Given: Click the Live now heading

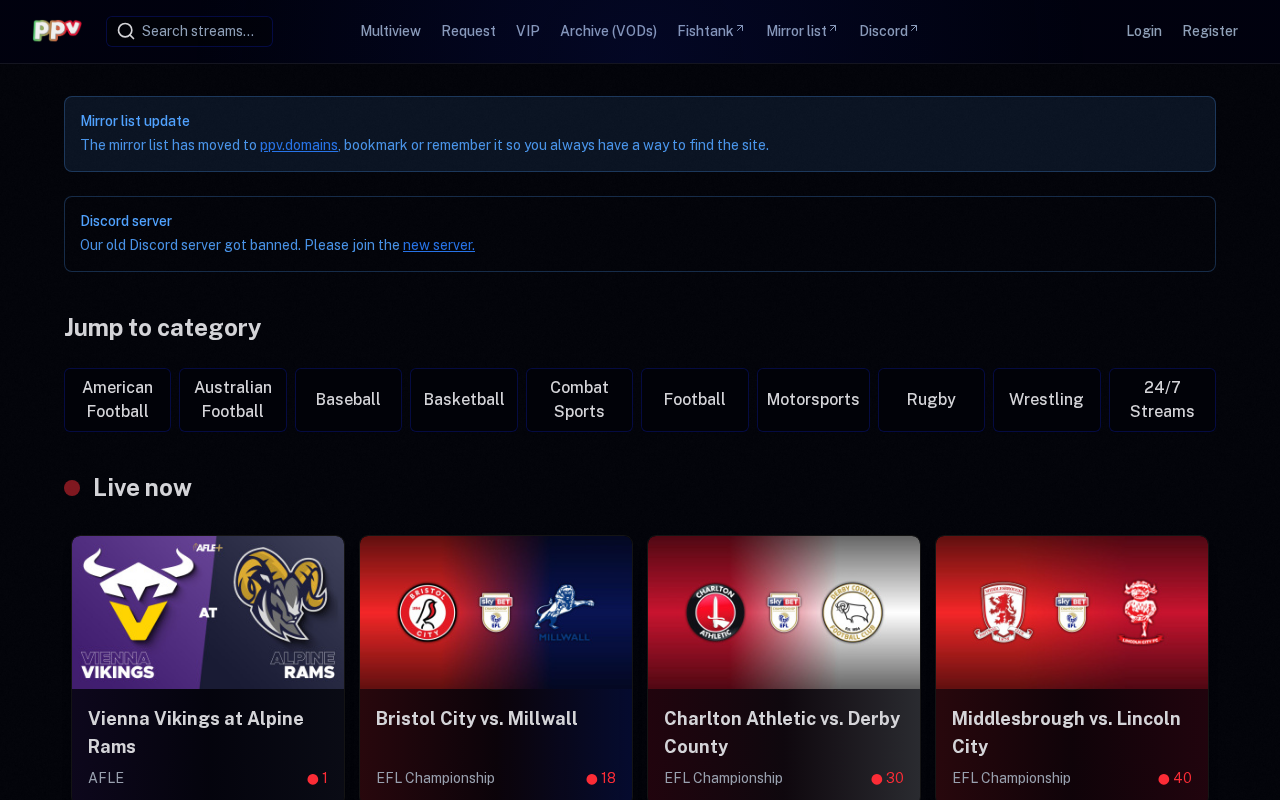Looking at the screenshot, I should (142, 488).
